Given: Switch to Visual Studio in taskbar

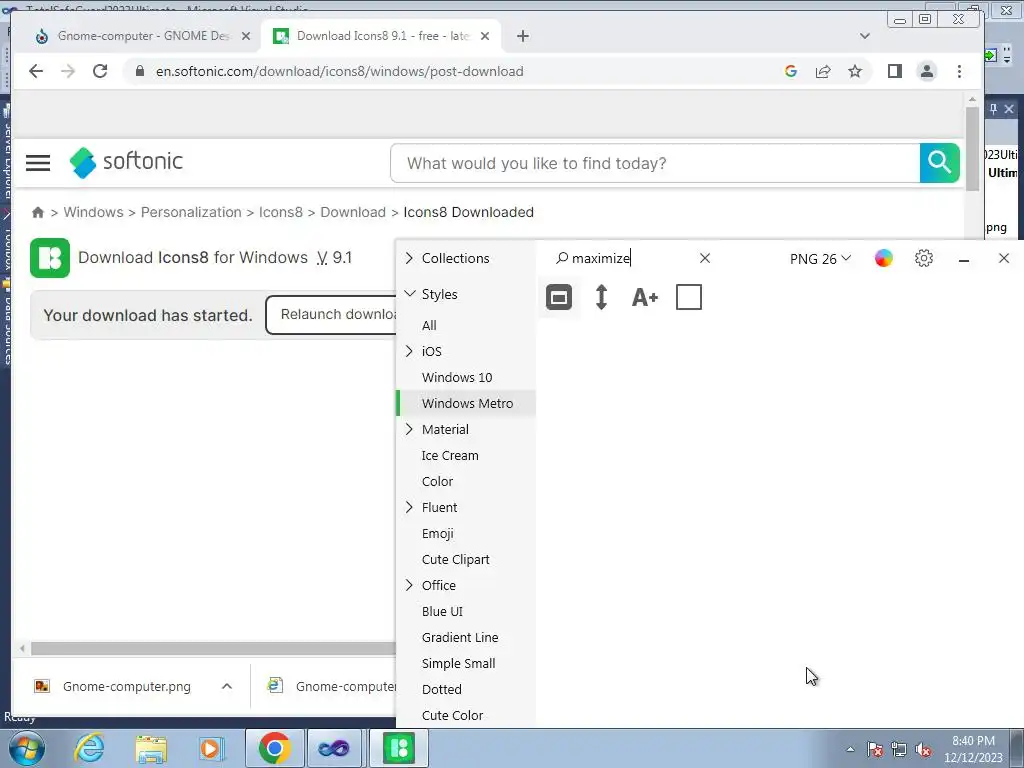Looking at the screenshot, I should click(x=334, y=748).
